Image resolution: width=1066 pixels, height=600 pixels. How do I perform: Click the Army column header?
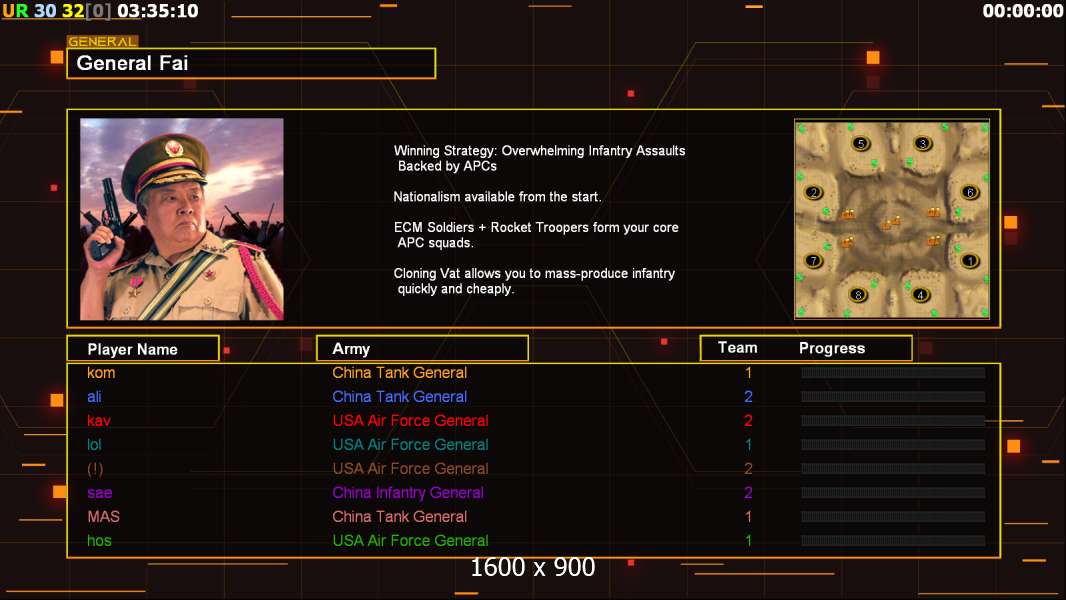(x=422, y=349)
